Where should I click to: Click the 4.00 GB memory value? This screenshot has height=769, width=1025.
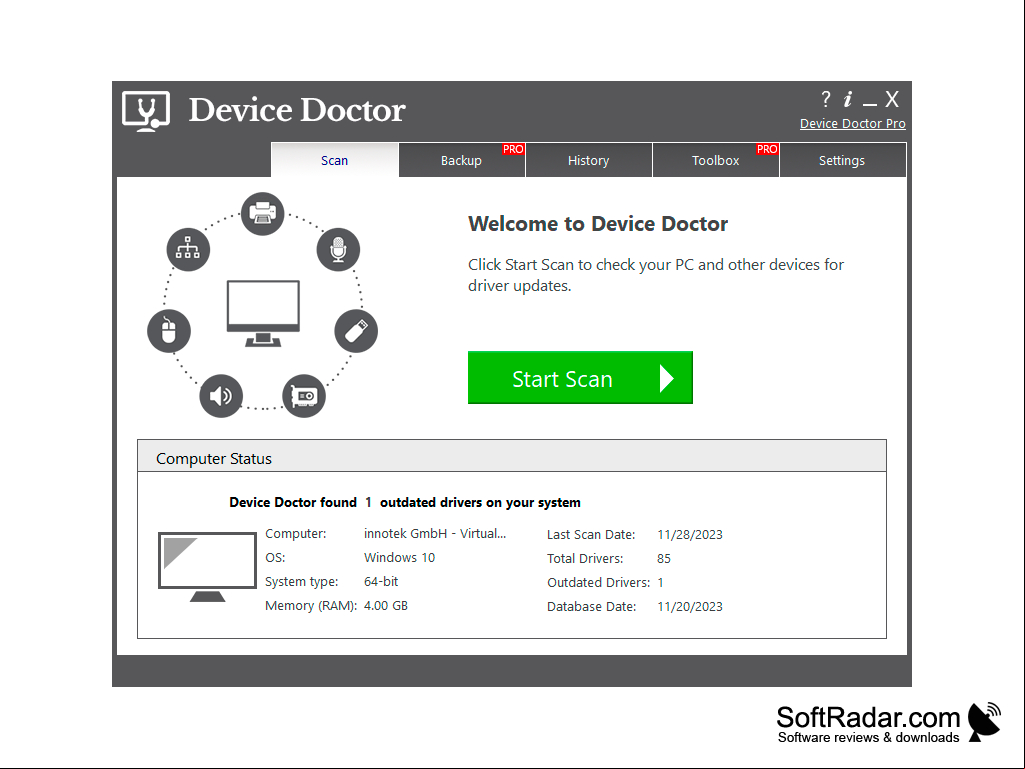(x=386, y=606)
